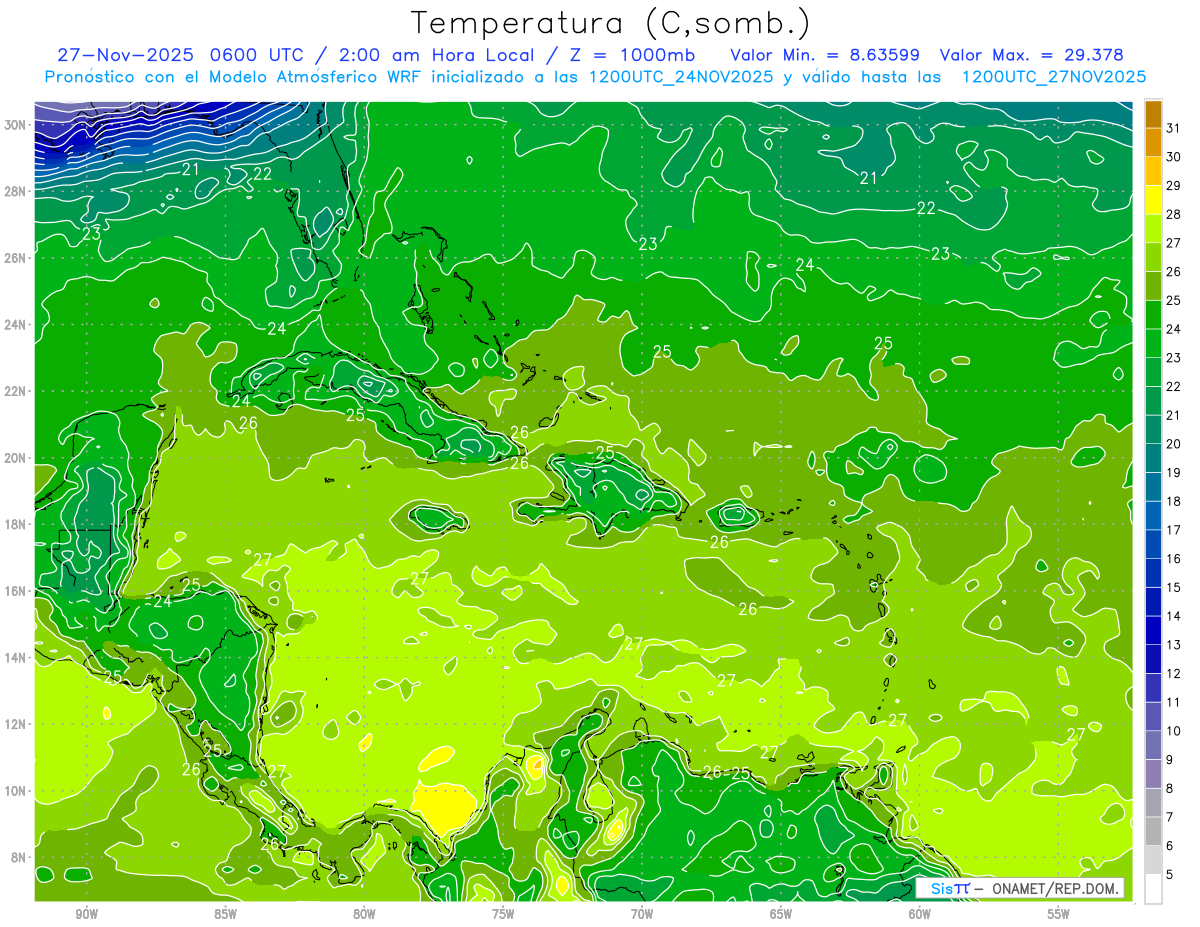Click the title 'Temperatura (C,somb.)'
This screenshot has width=1200, height=927.
(611, 23)
